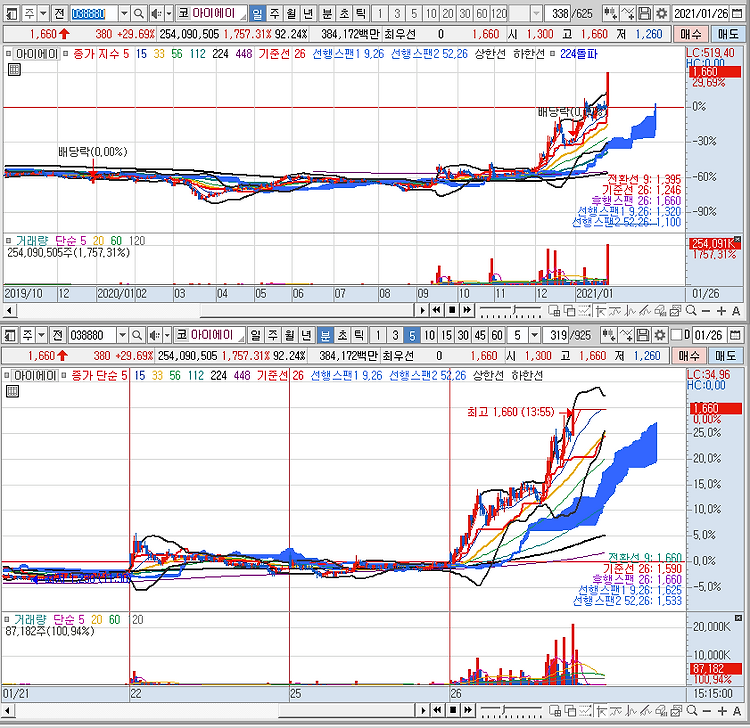750x728 pixels.
Task: Select the 30-minute interval tab in lower chart
Action: (x=463, y=335)
